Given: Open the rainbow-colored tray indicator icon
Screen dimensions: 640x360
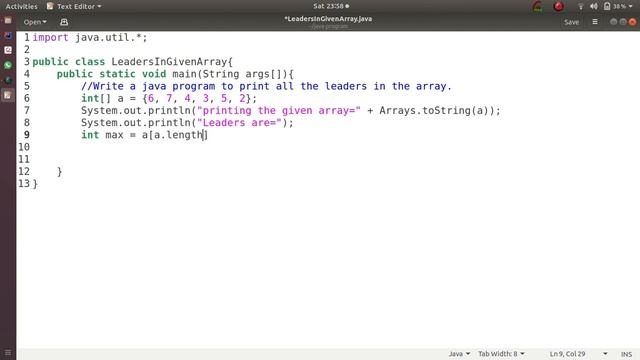Looking at the screenshot, I should pyautogui.click(x=538, y=7).
